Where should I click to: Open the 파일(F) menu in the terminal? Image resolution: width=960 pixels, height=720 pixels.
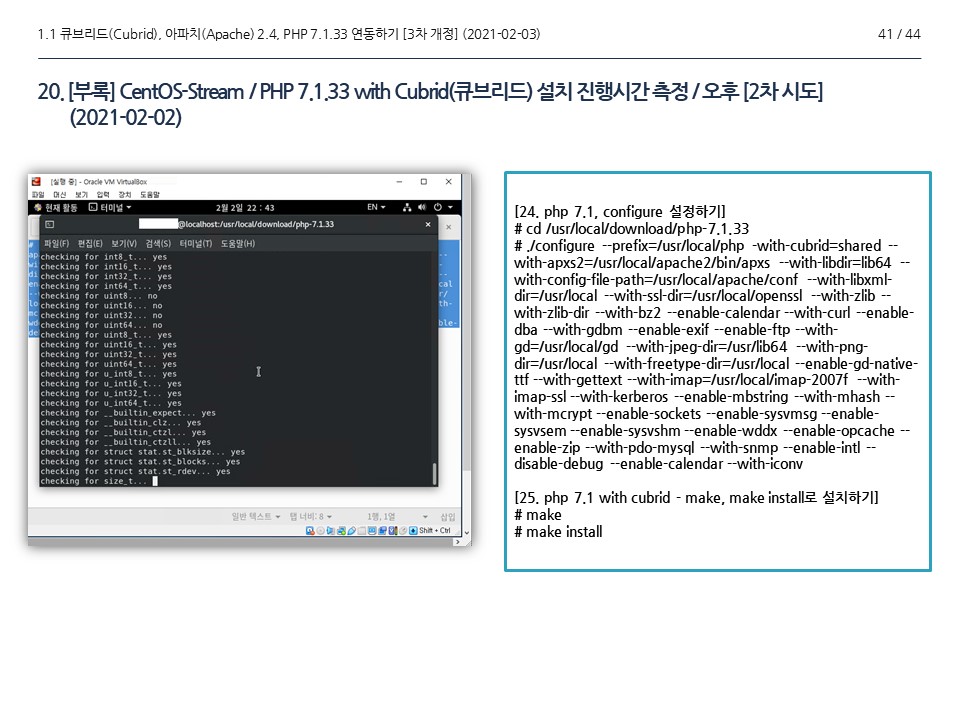coord(56,244)
